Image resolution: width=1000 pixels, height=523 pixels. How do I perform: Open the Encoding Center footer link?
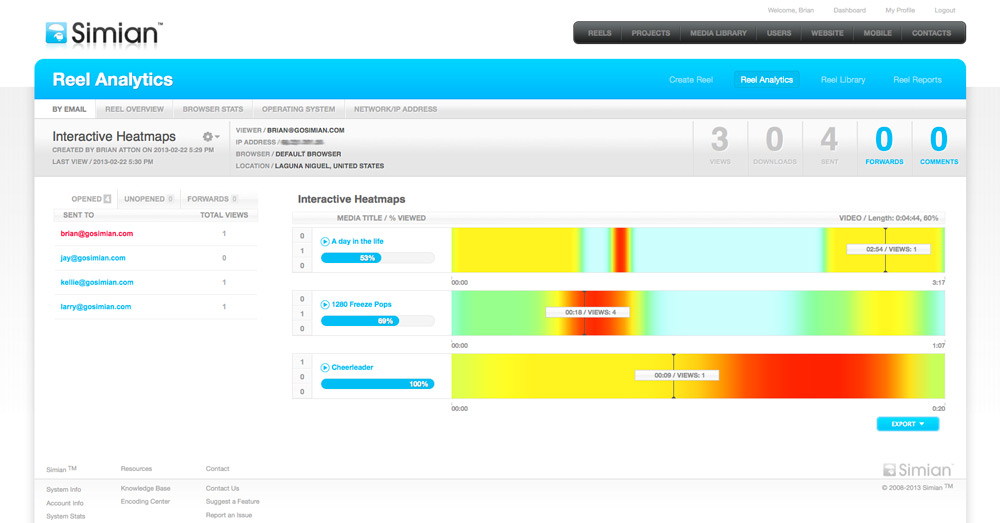145,501
